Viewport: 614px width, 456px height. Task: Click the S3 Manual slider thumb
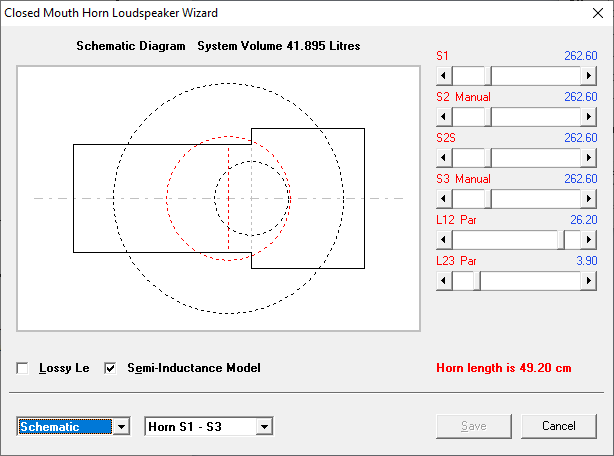tap(488, 199)
